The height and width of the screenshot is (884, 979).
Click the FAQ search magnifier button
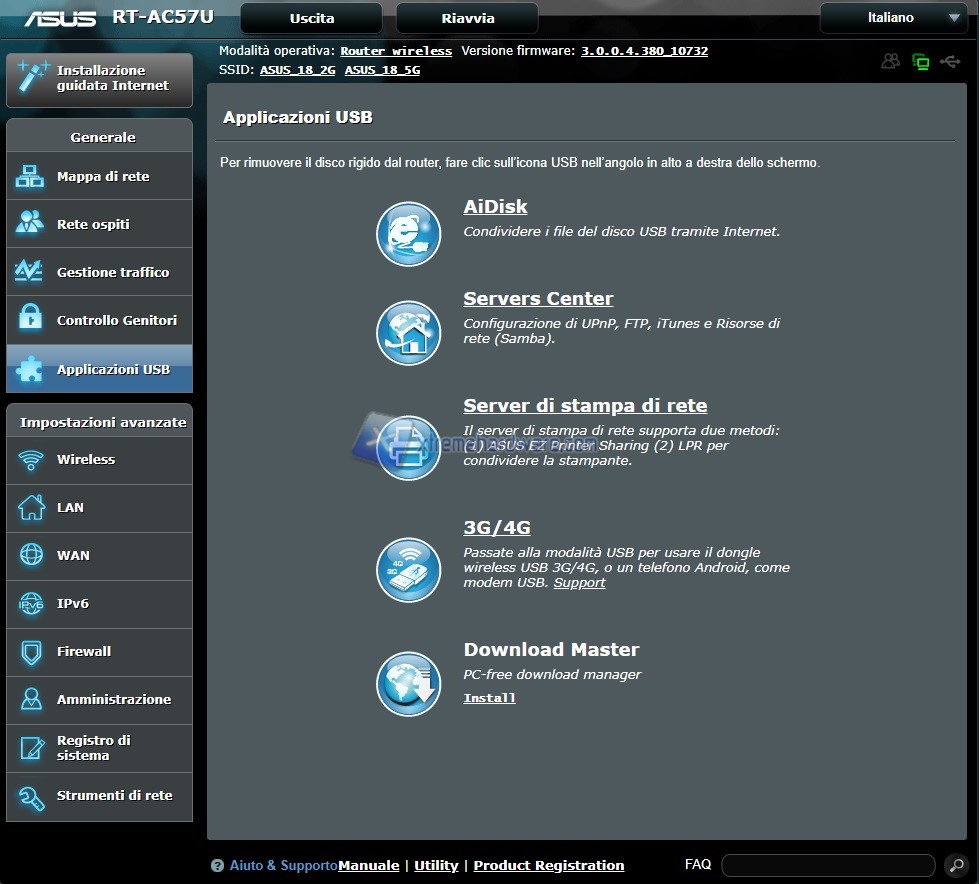coord(954,865)
